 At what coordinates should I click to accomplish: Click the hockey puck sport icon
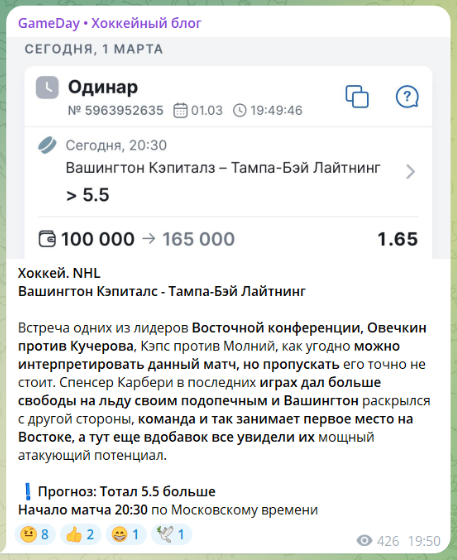click(47, 145)
